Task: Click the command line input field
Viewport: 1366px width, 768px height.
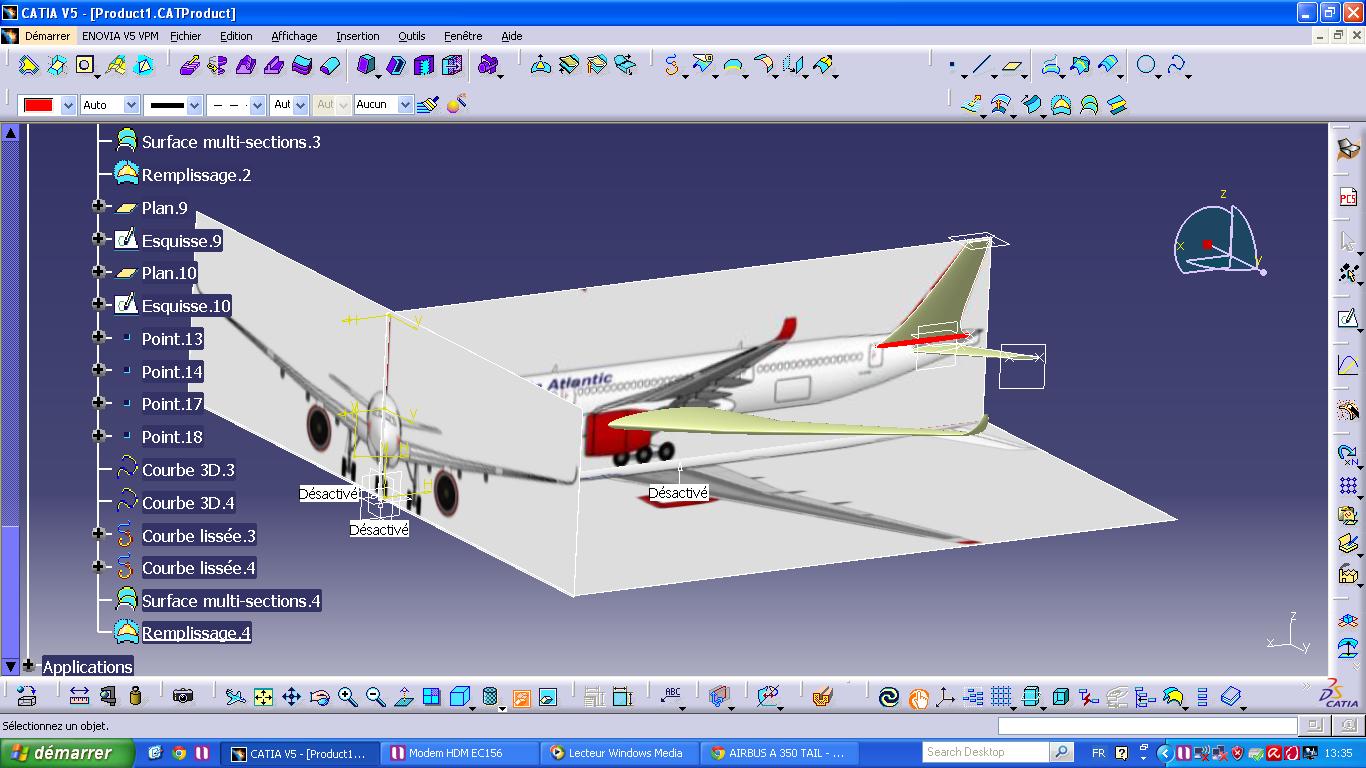Action: pos(1147,726)
